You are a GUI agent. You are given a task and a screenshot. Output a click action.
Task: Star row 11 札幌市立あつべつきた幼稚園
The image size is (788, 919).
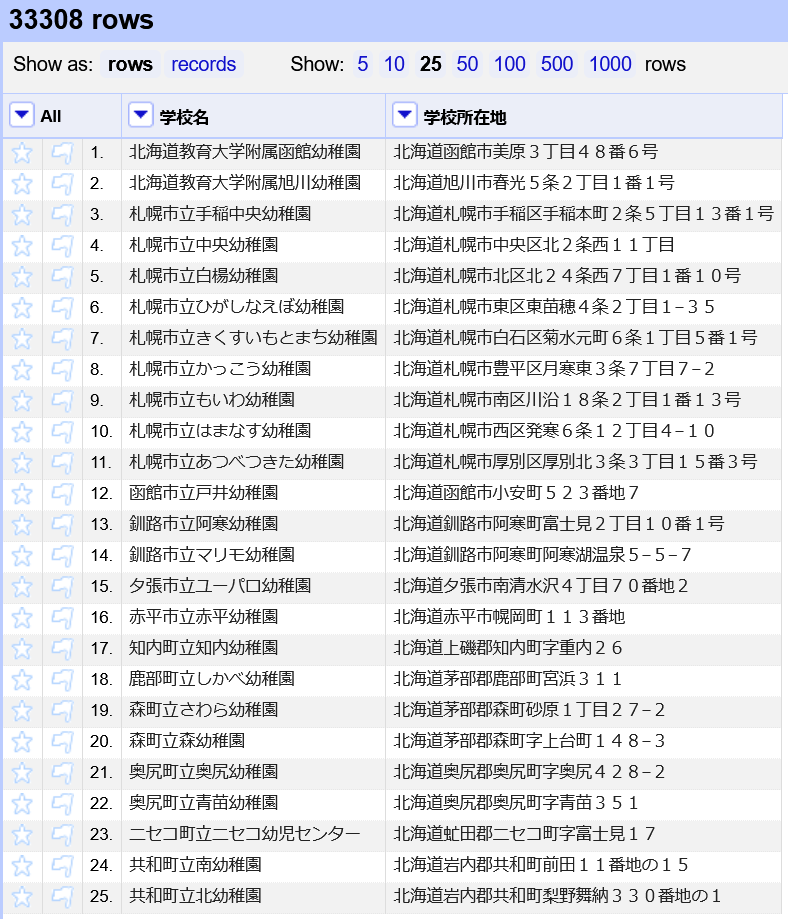coord(22,464)
